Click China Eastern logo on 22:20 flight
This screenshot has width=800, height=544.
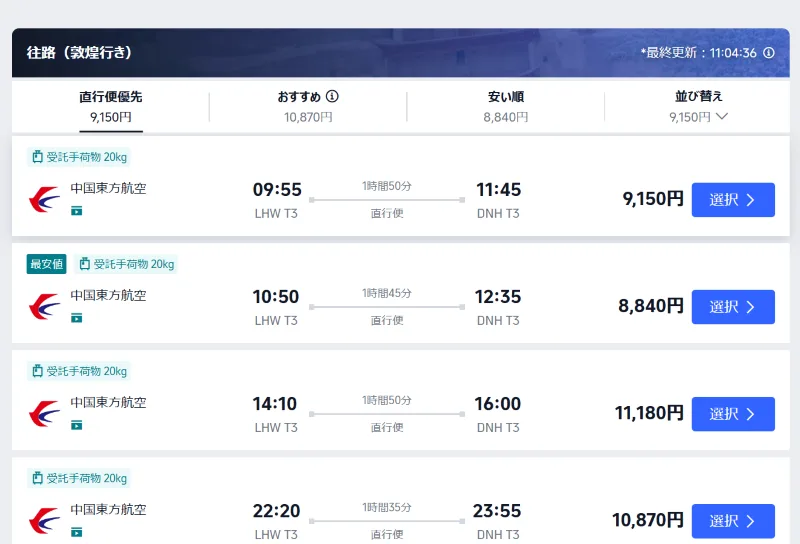(44, 521)
